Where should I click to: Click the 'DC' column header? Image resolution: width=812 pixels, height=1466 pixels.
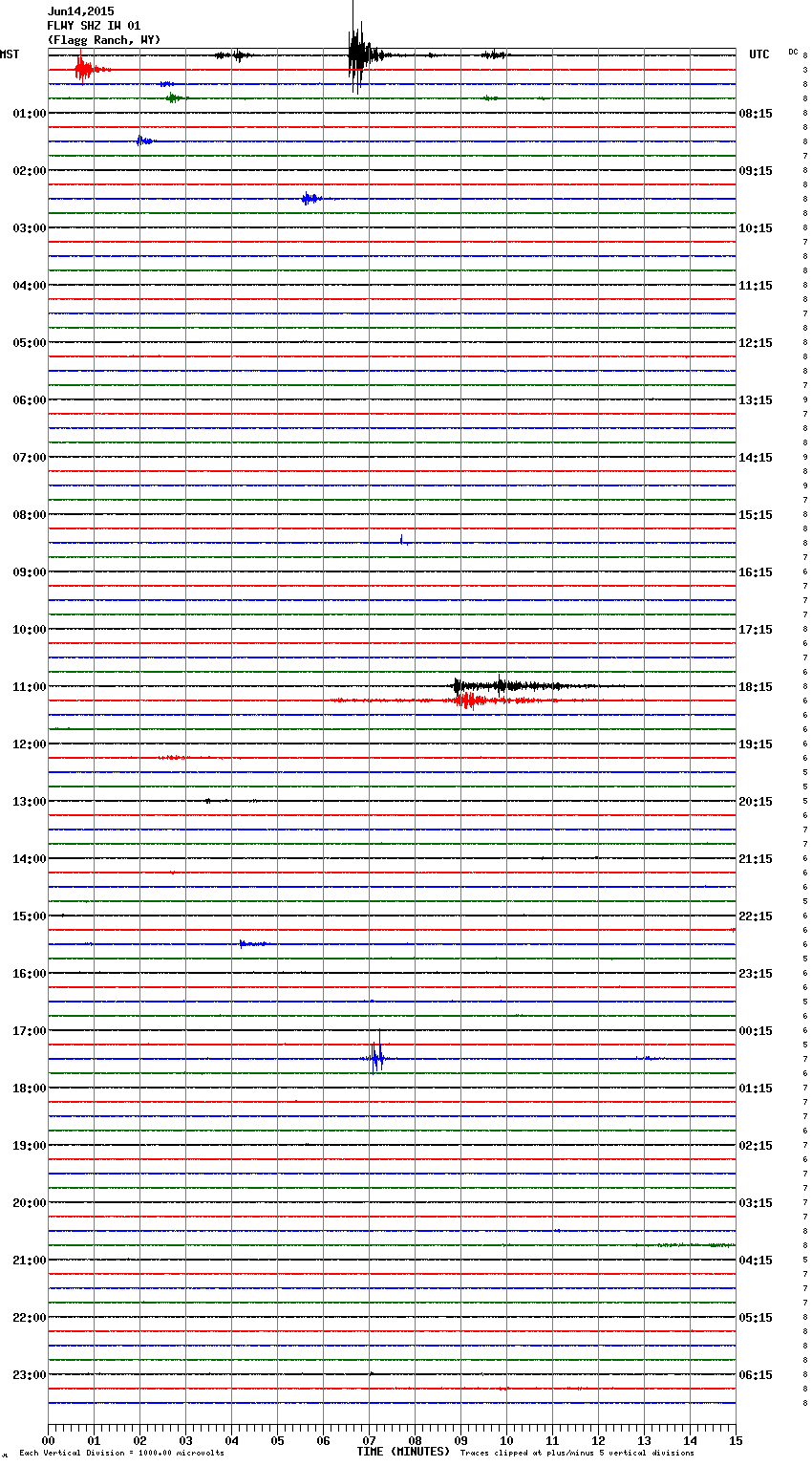coord(793,52)
